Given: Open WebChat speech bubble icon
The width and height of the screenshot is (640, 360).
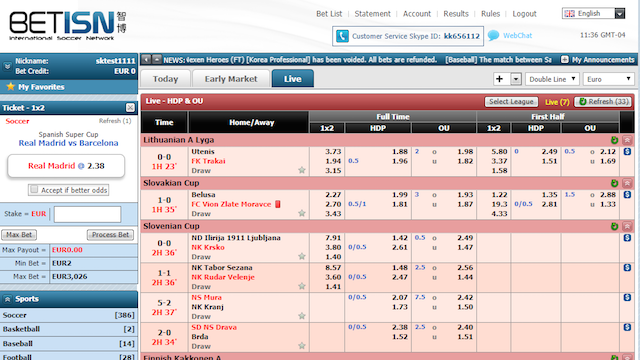Looking at the screenshot, I should (x=493, y=36).
